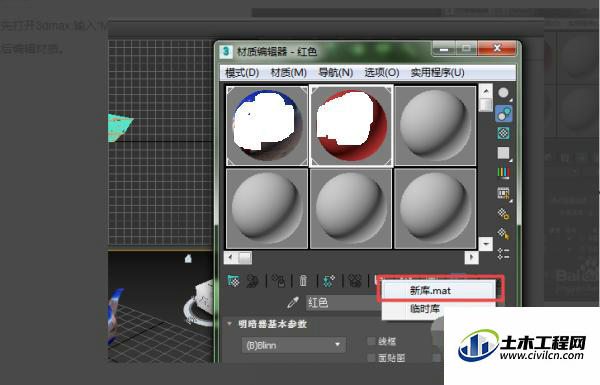Click sample slots scroll right arrow
This screenshot has width=600, height=385.
(471, 257)
